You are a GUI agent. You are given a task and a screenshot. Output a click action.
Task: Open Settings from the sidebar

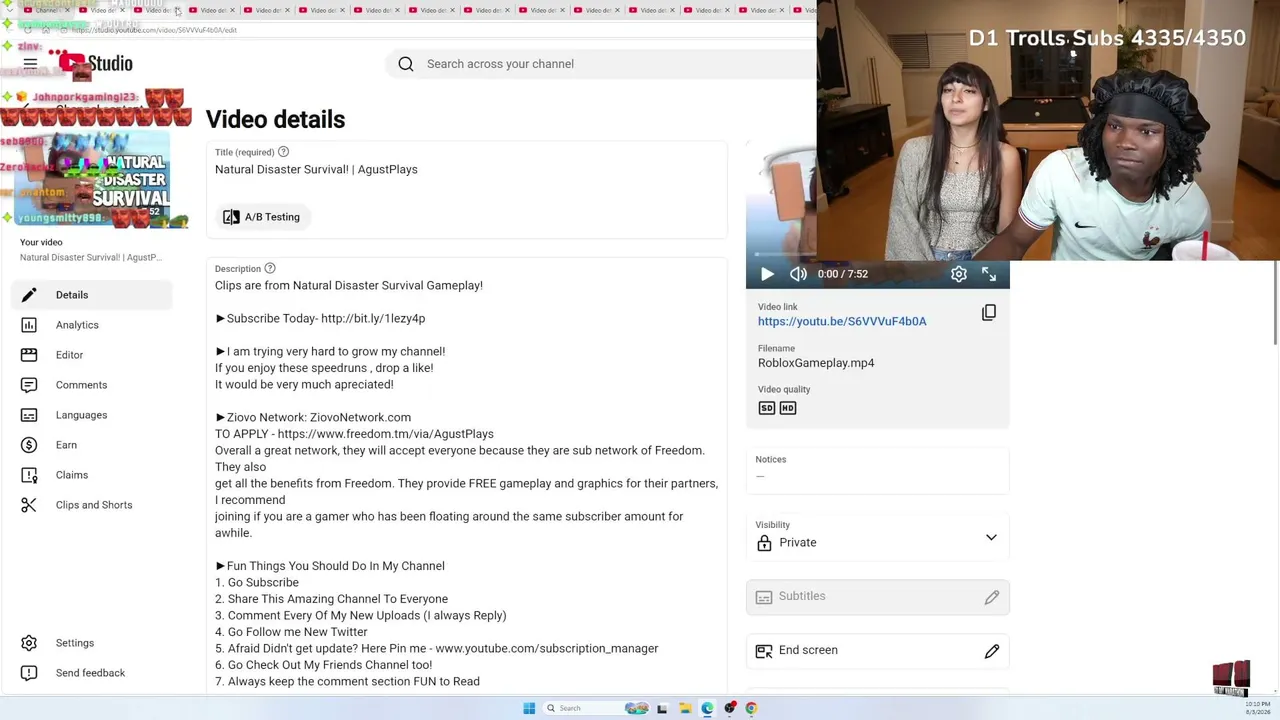tap(75, 643)
